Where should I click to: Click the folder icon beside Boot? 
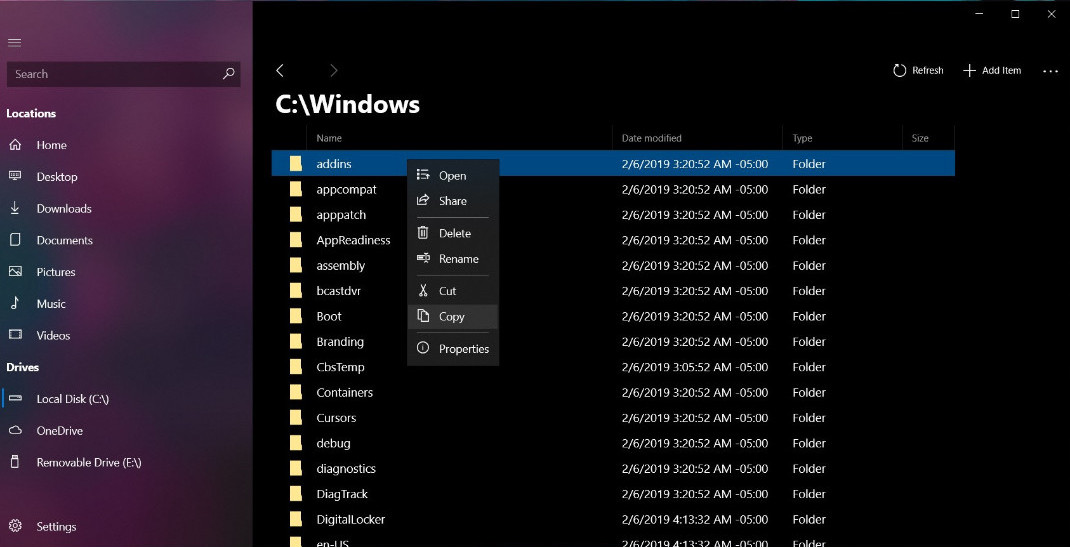pyautogui.click(x=295, y=316)
